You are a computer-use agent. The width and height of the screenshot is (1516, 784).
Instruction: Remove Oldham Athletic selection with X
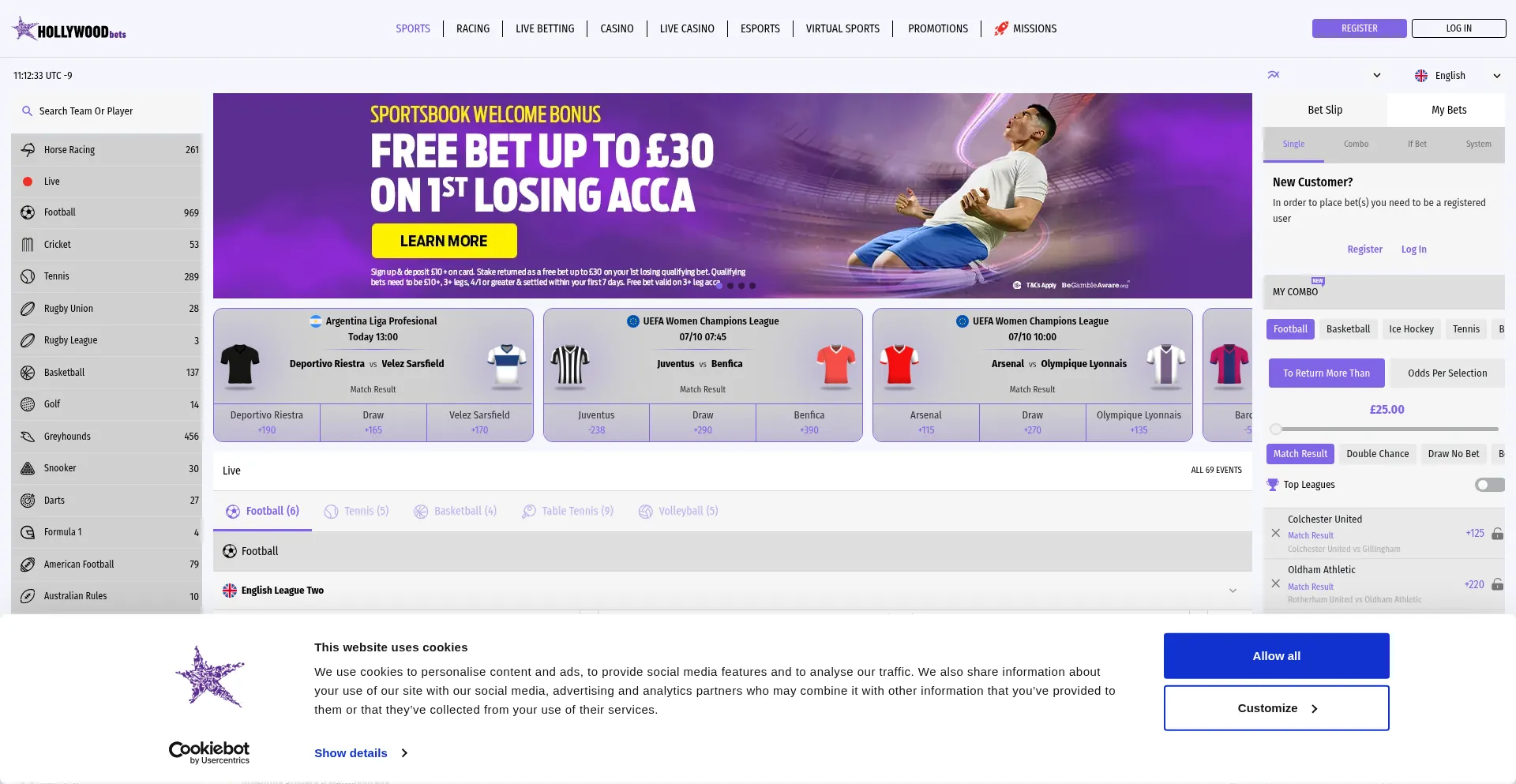click(1276, 583)
